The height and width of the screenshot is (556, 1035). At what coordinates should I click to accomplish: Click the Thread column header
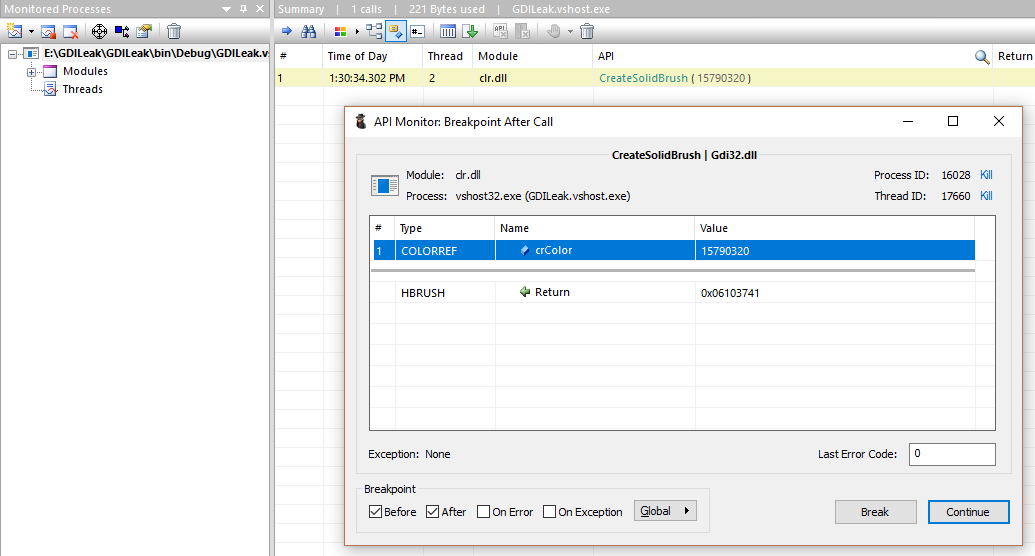(447, 56)
